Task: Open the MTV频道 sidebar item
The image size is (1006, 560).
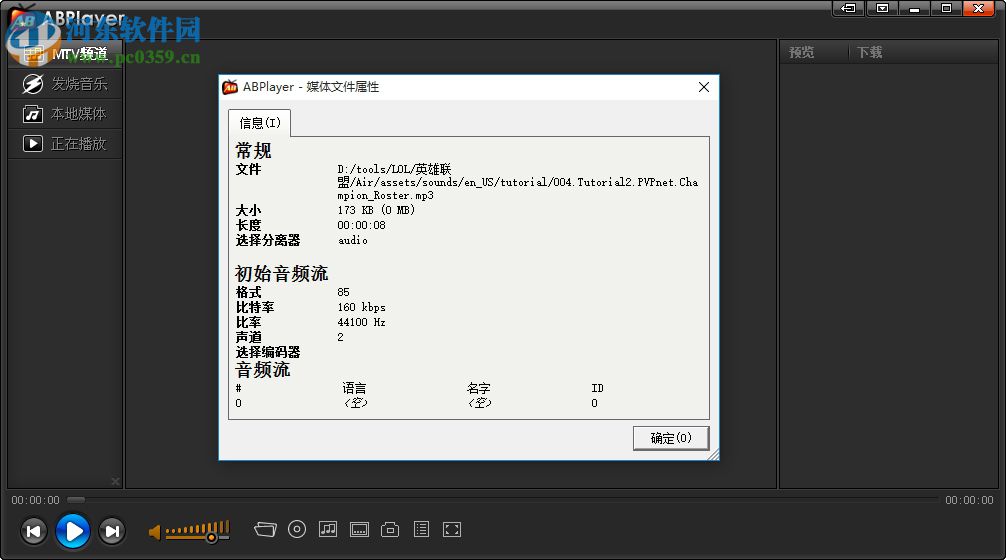Action: pyautogui.click(x=65, y=54)
